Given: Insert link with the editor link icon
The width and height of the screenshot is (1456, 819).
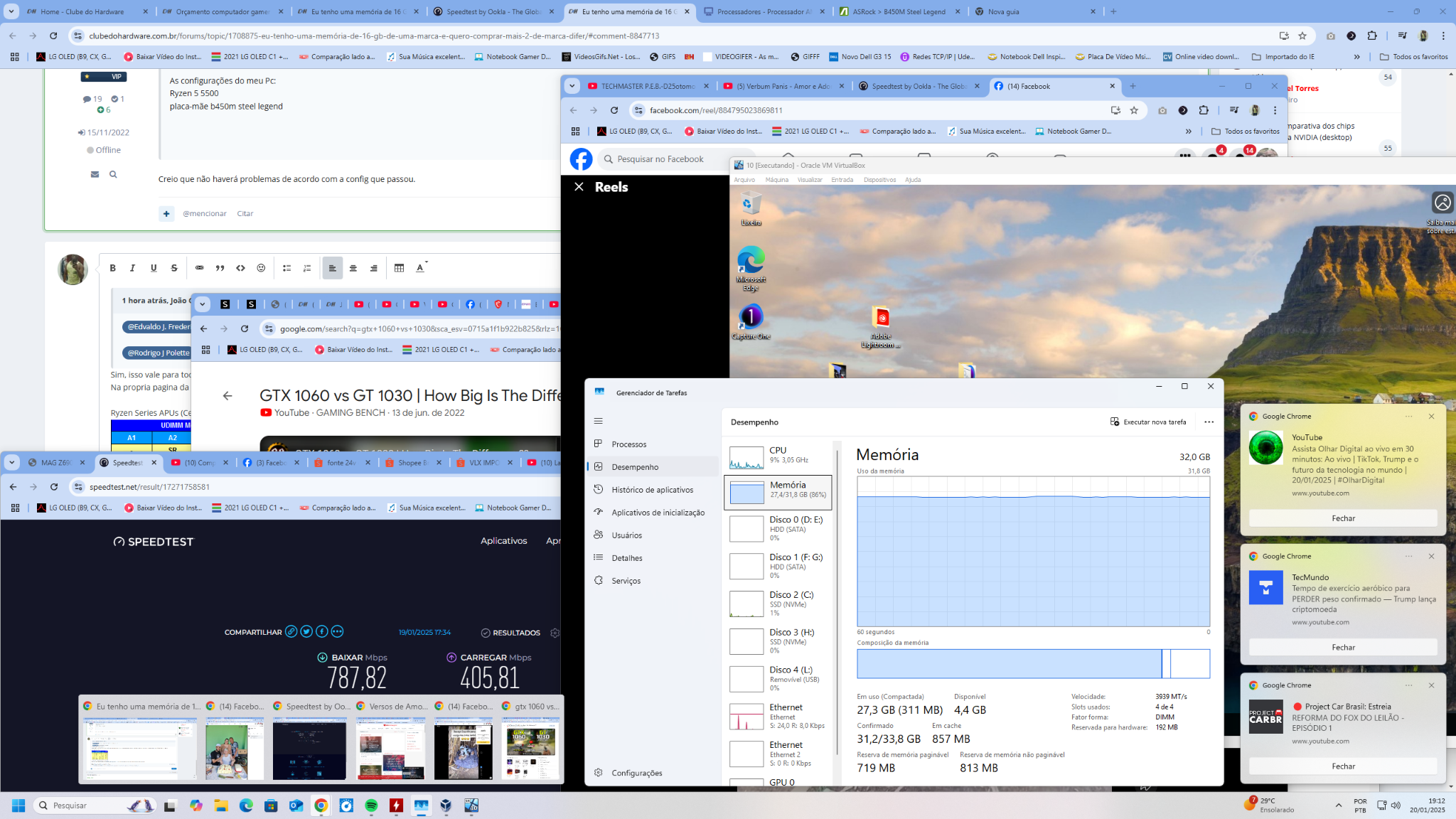Looking at the screenshot, I should coord(200,268).
